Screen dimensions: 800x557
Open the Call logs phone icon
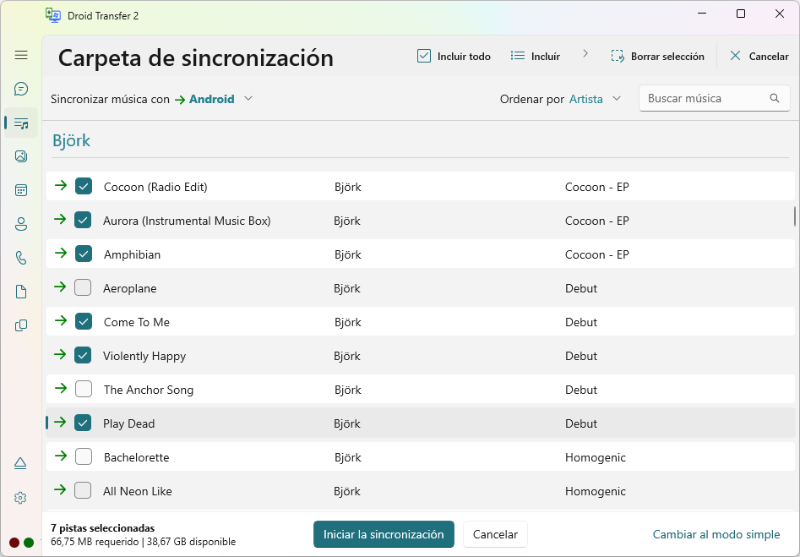coord(21,258)
